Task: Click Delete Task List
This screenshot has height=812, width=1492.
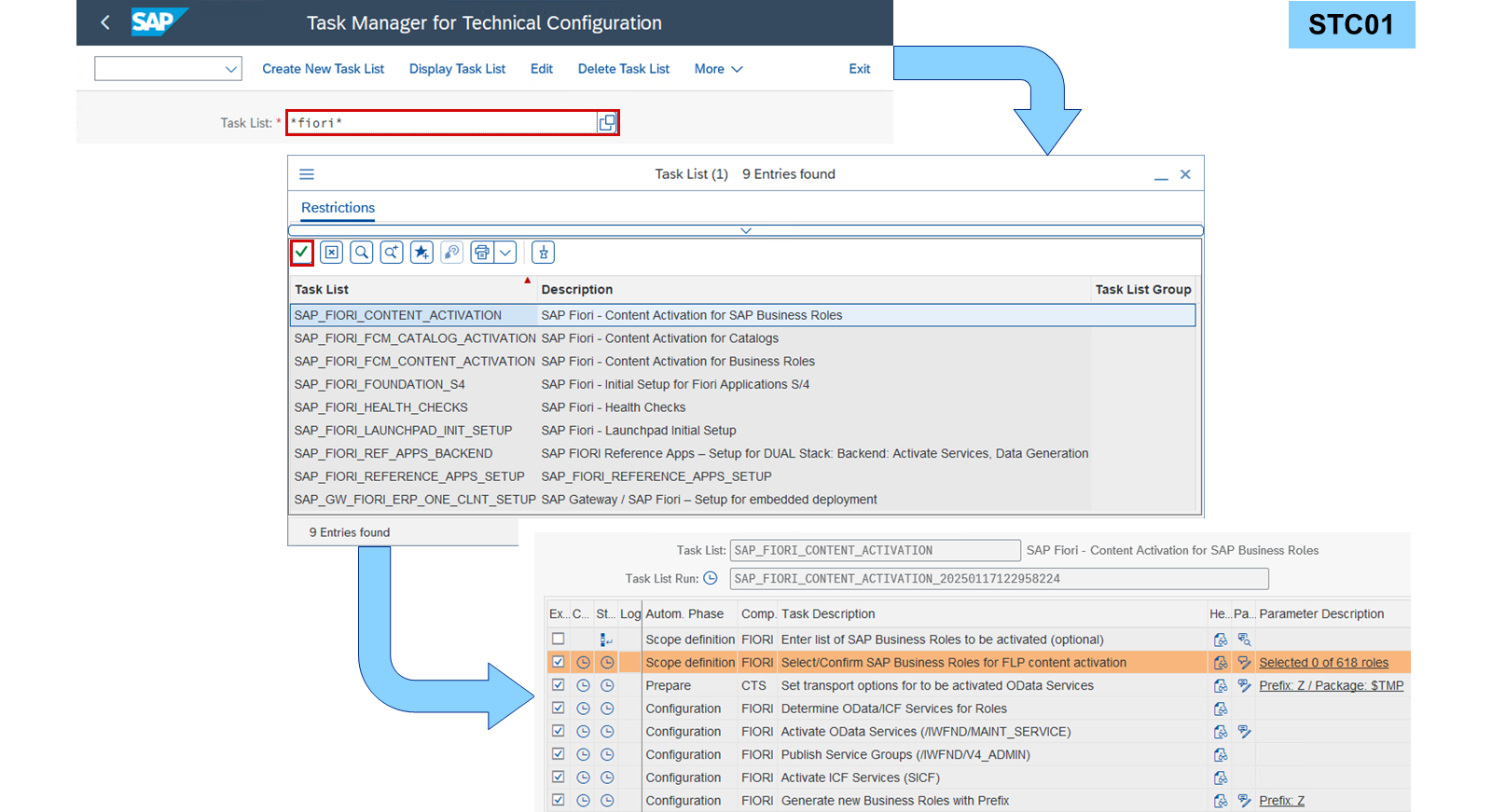Action: [624, 69]
